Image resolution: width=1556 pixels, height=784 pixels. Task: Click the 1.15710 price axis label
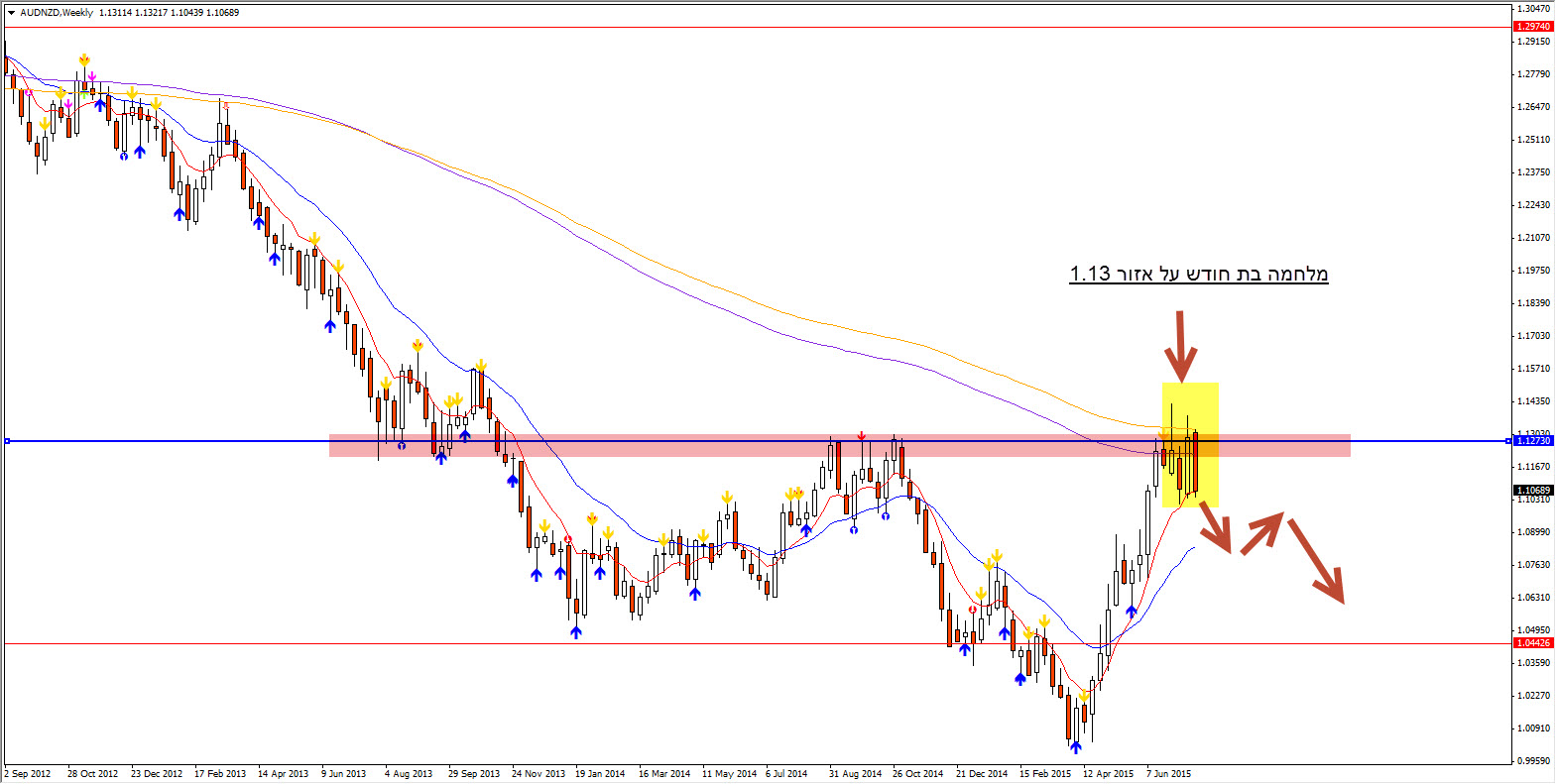(x=1533, y=368)
